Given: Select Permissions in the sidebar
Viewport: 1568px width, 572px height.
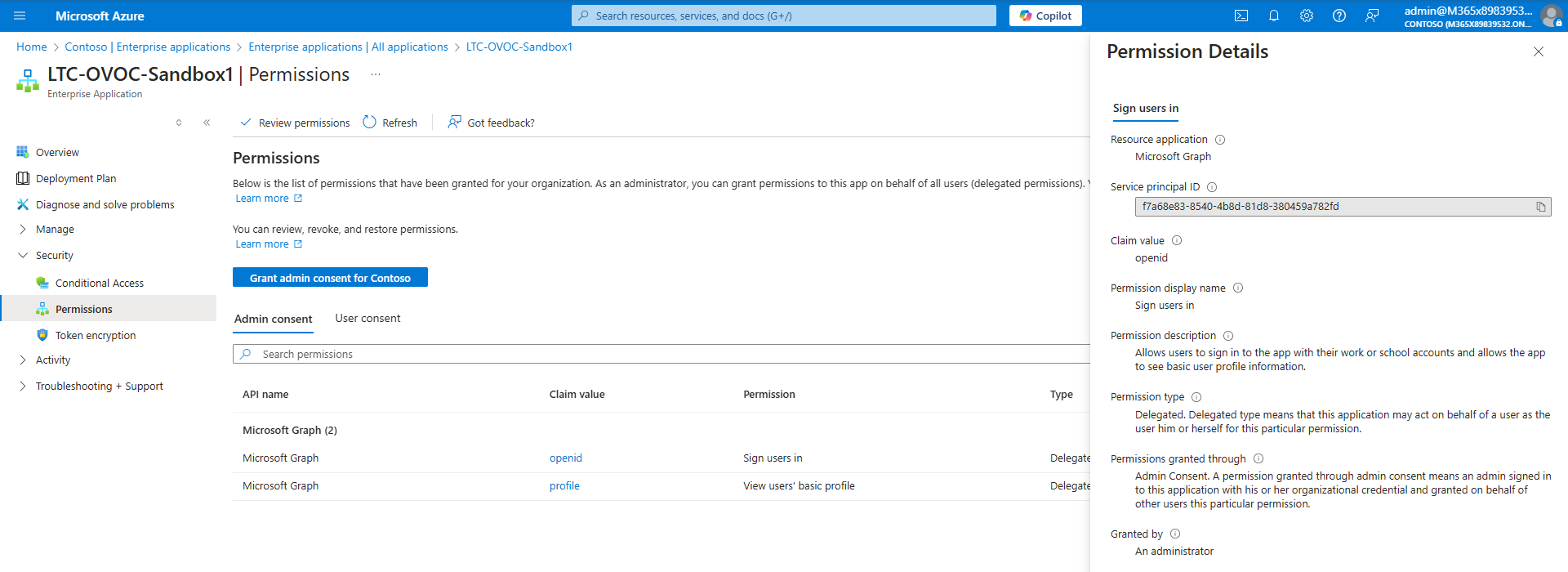Looking at the screenshot, I should click(108, 309).
